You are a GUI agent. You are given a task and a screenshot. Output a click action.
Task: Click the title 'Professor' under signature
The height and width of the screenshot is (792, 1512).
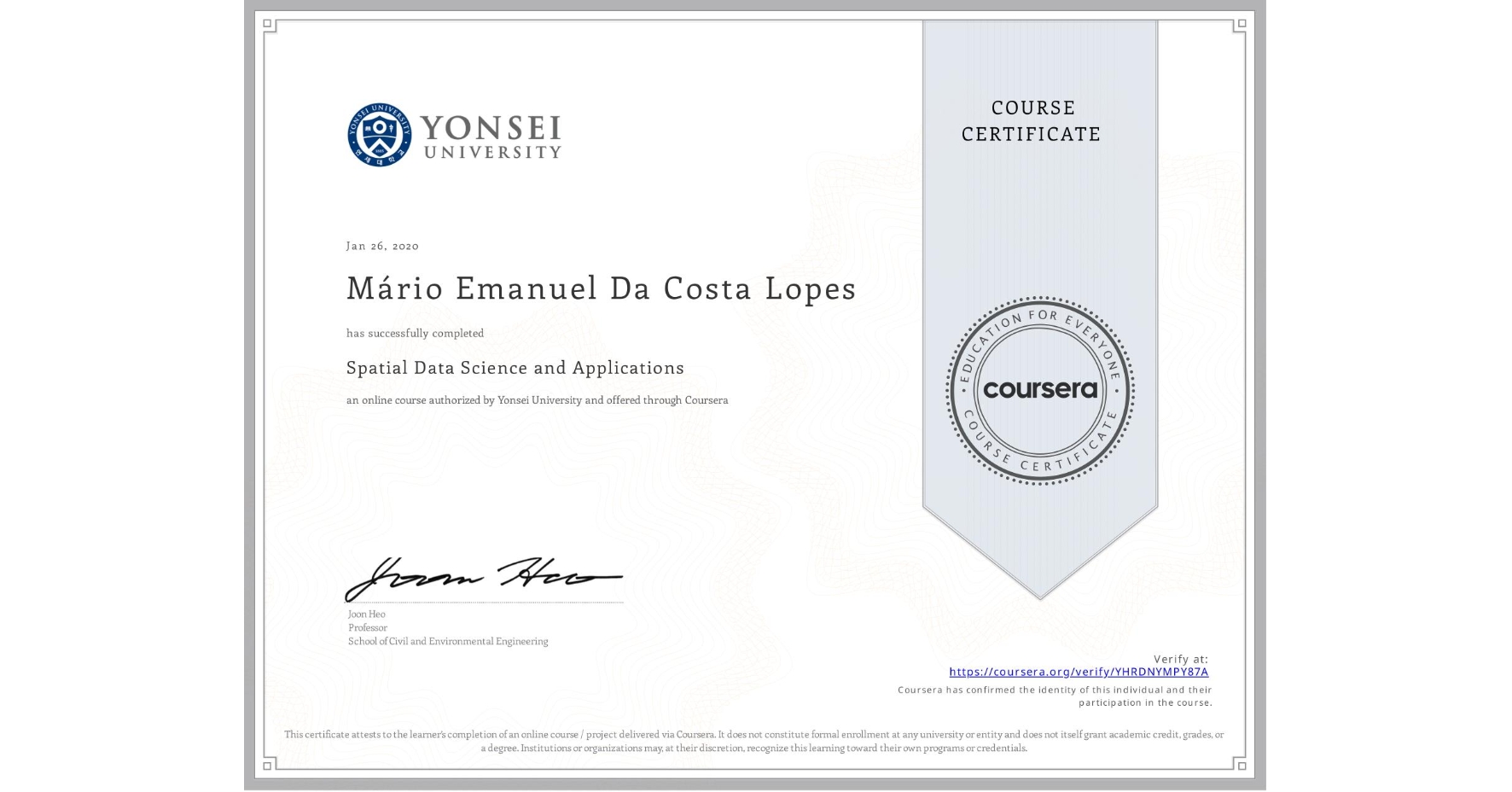tap(368, 627)
